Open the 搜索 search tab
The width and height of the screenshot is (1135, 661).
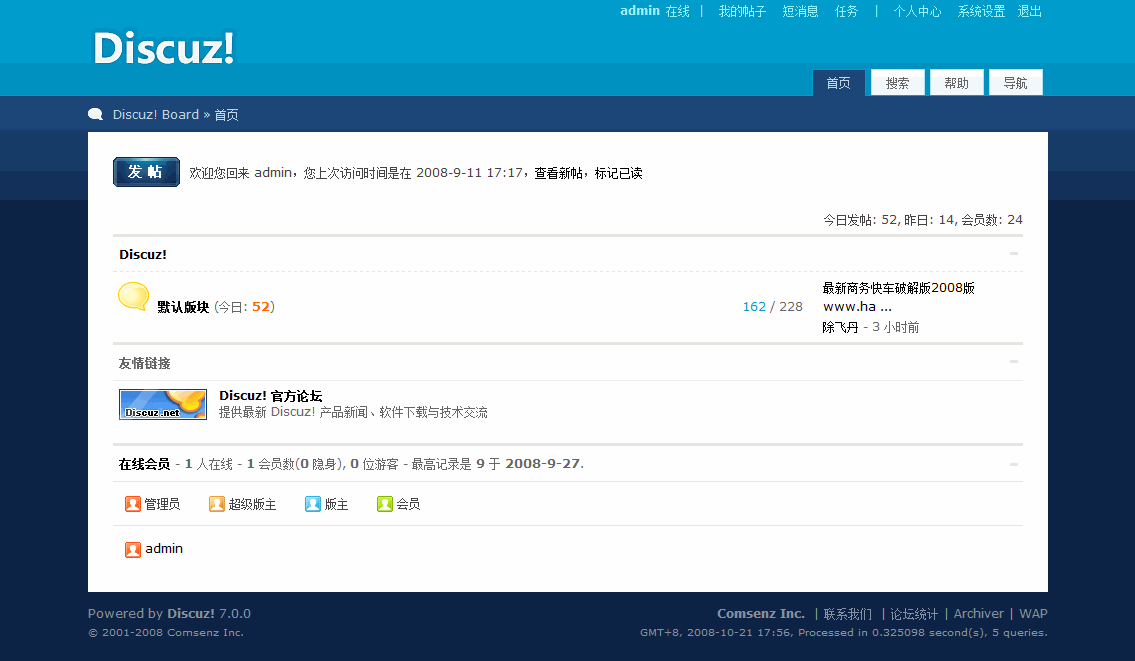coord(897,83)
